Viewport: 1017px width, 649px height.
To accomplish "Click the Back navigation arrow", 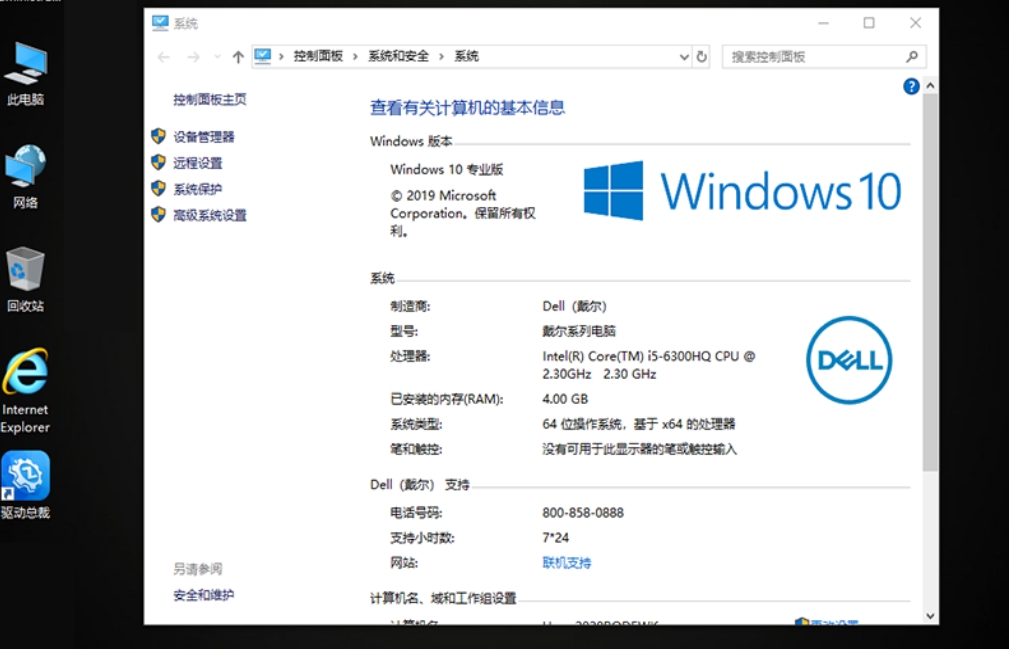I will (162, 57).
